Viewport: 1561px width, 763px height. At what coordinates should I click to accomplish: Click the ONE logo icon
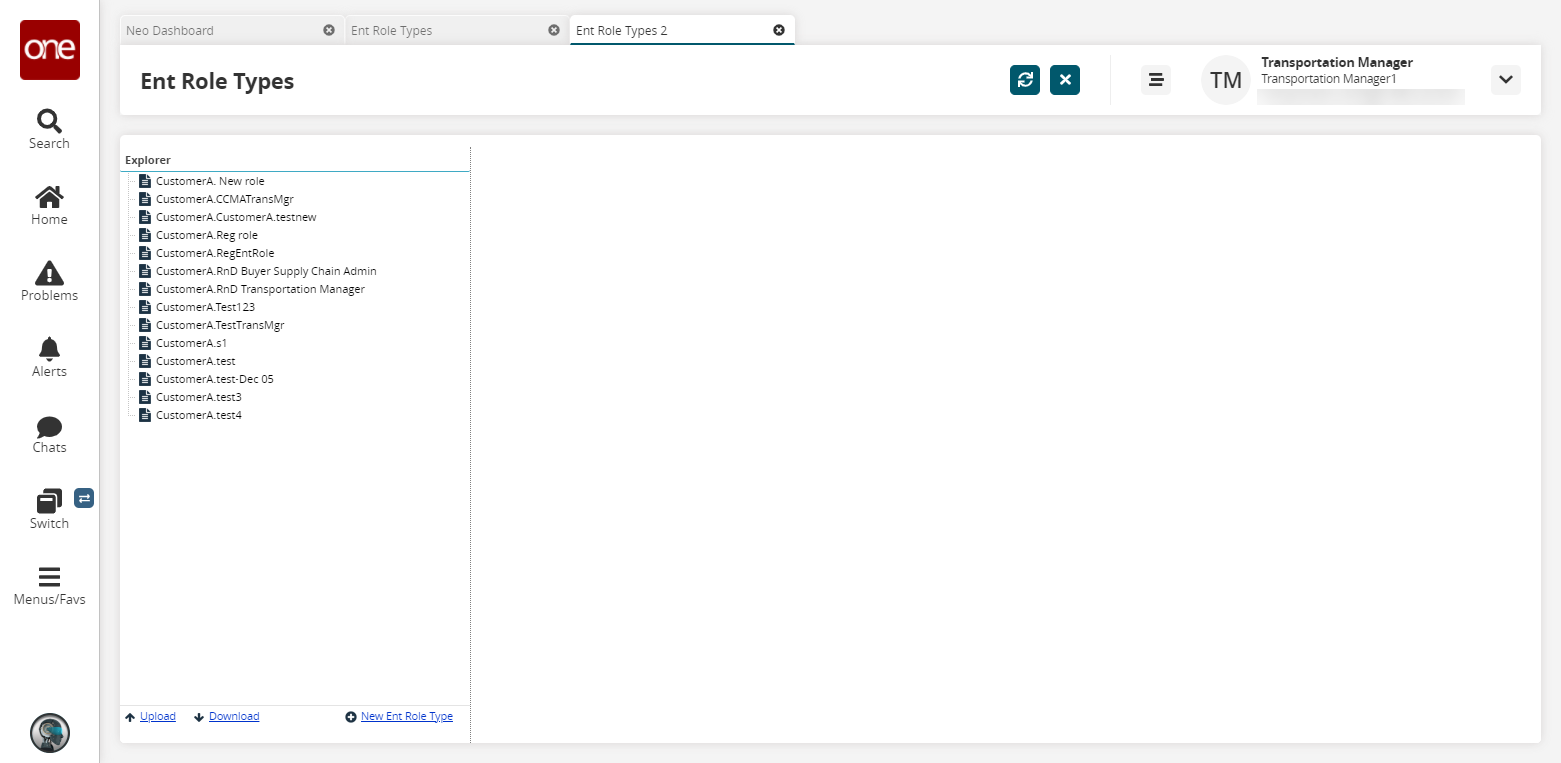50,50
